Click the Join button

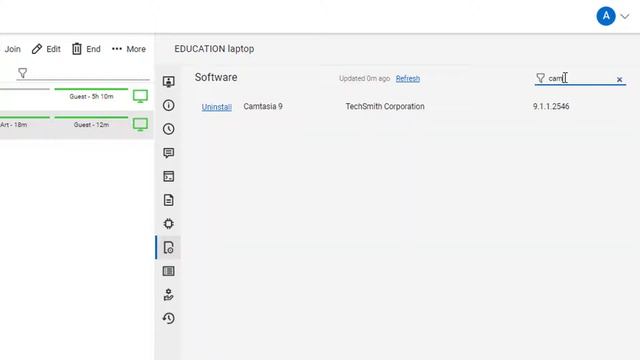coord(12,49)
